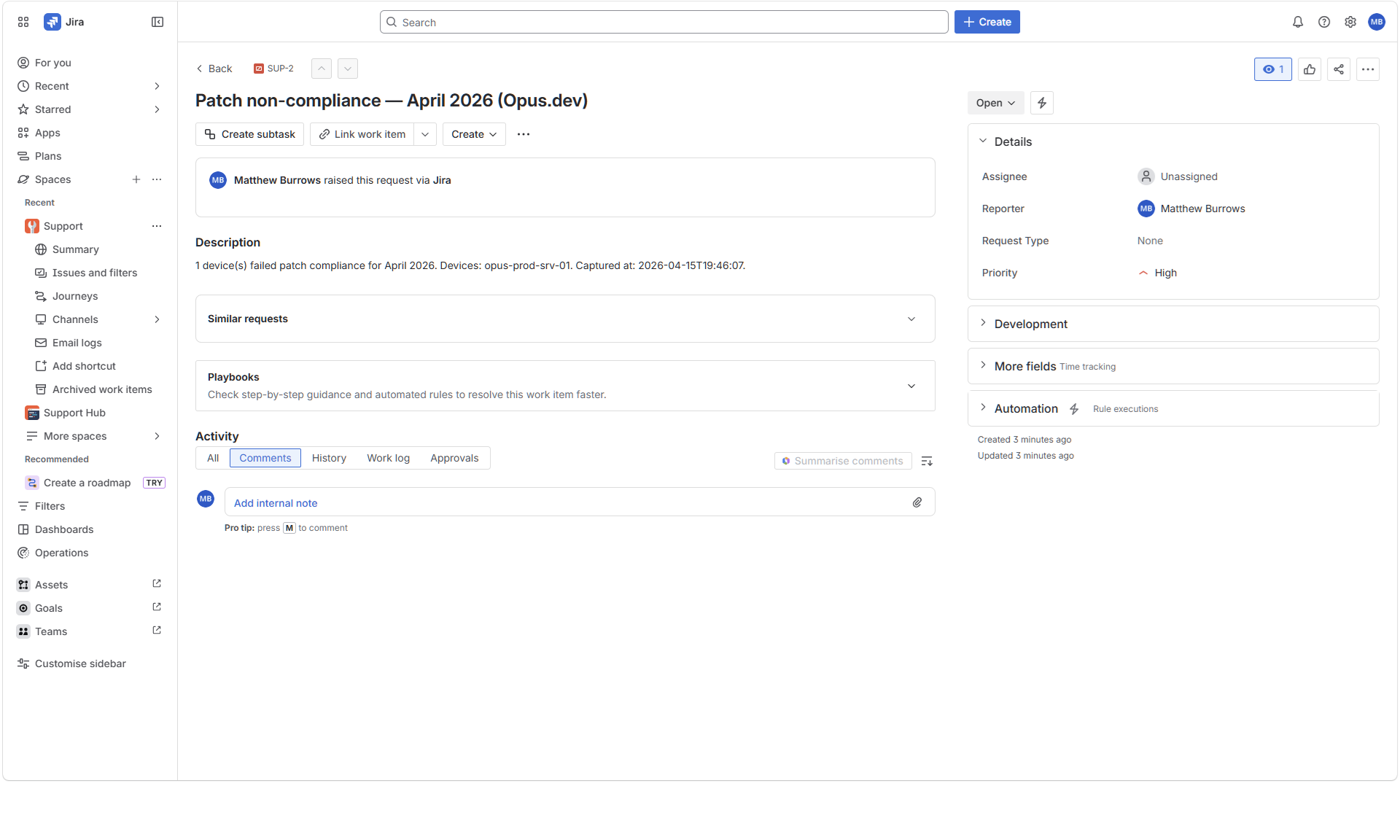The width and height of the screenshot is (1400, 840).
Task: Open the Create dropdown under title
Action: 474,134
